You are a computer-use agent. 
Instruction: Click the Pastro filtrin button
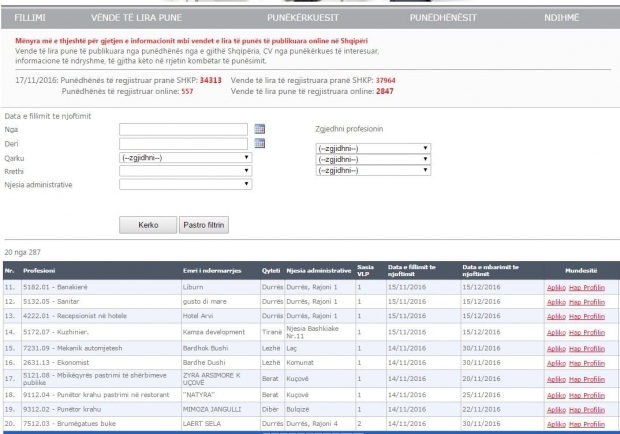coord(204,225)
